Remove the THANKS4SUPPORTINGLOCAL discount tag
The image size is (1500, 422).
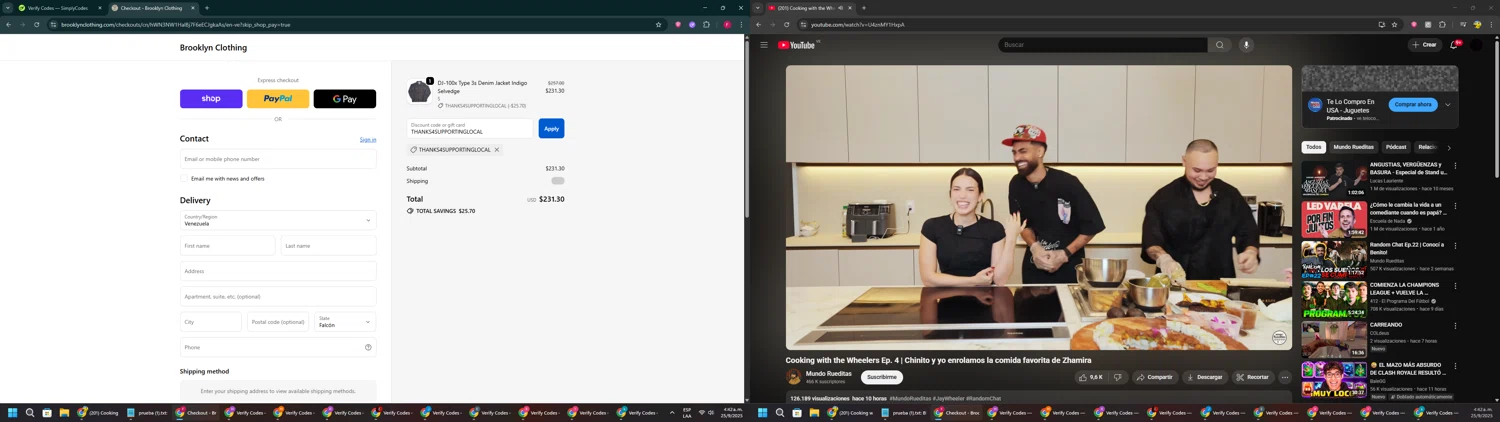[497, 150]
